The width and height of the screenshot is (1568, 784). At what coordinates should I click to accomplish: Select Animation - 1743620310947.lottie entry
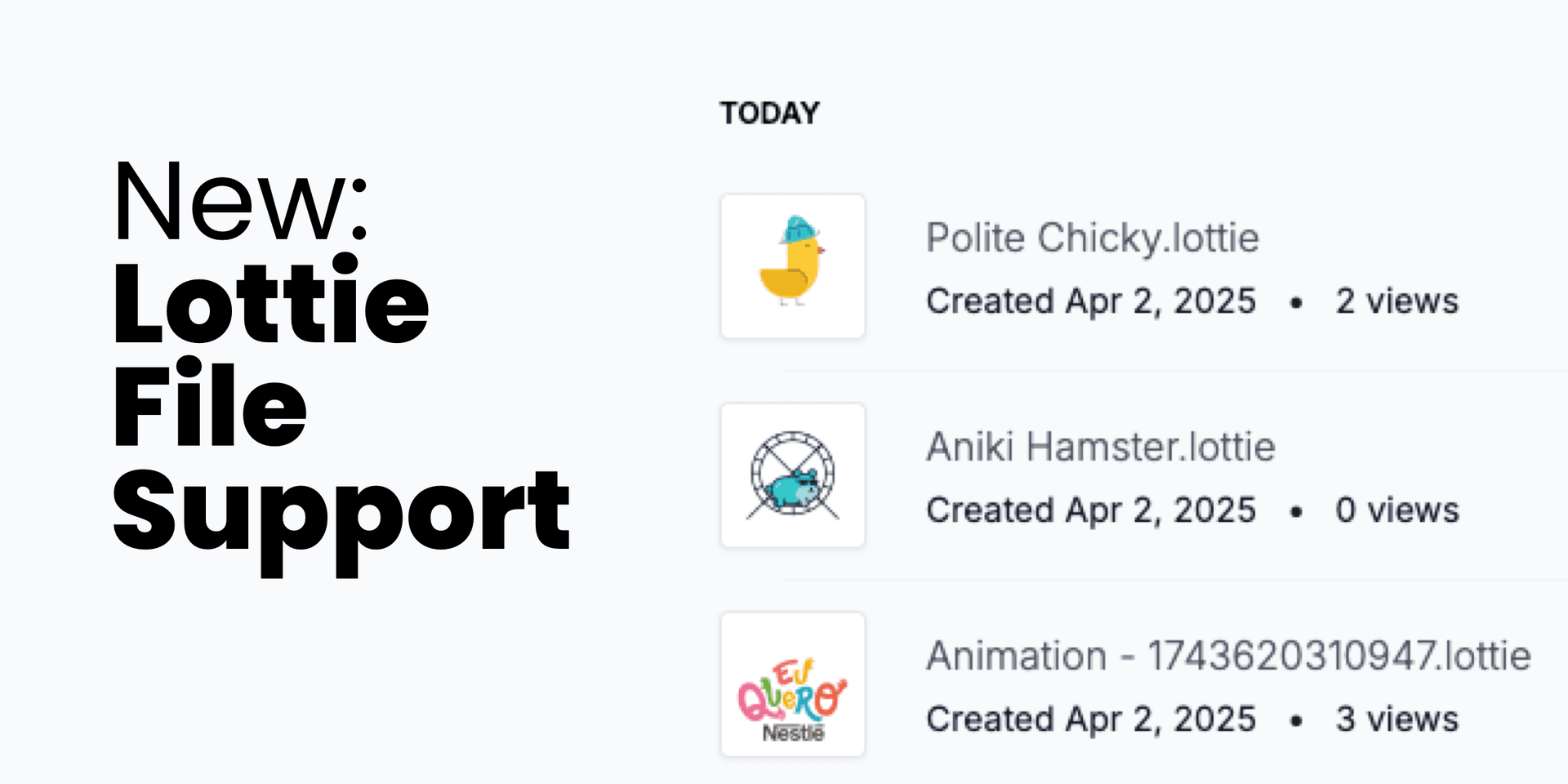(x=1229, y=656)
